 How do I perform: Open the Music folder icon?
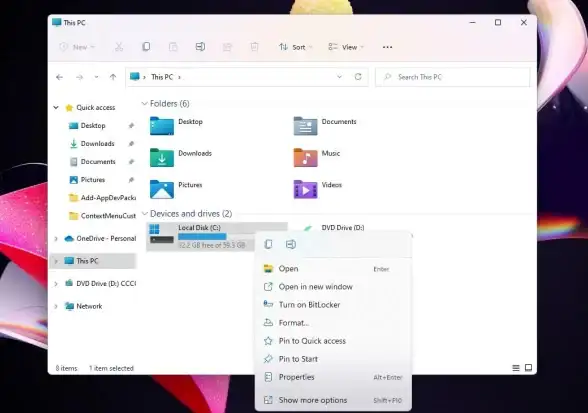[x=305, y=157]
